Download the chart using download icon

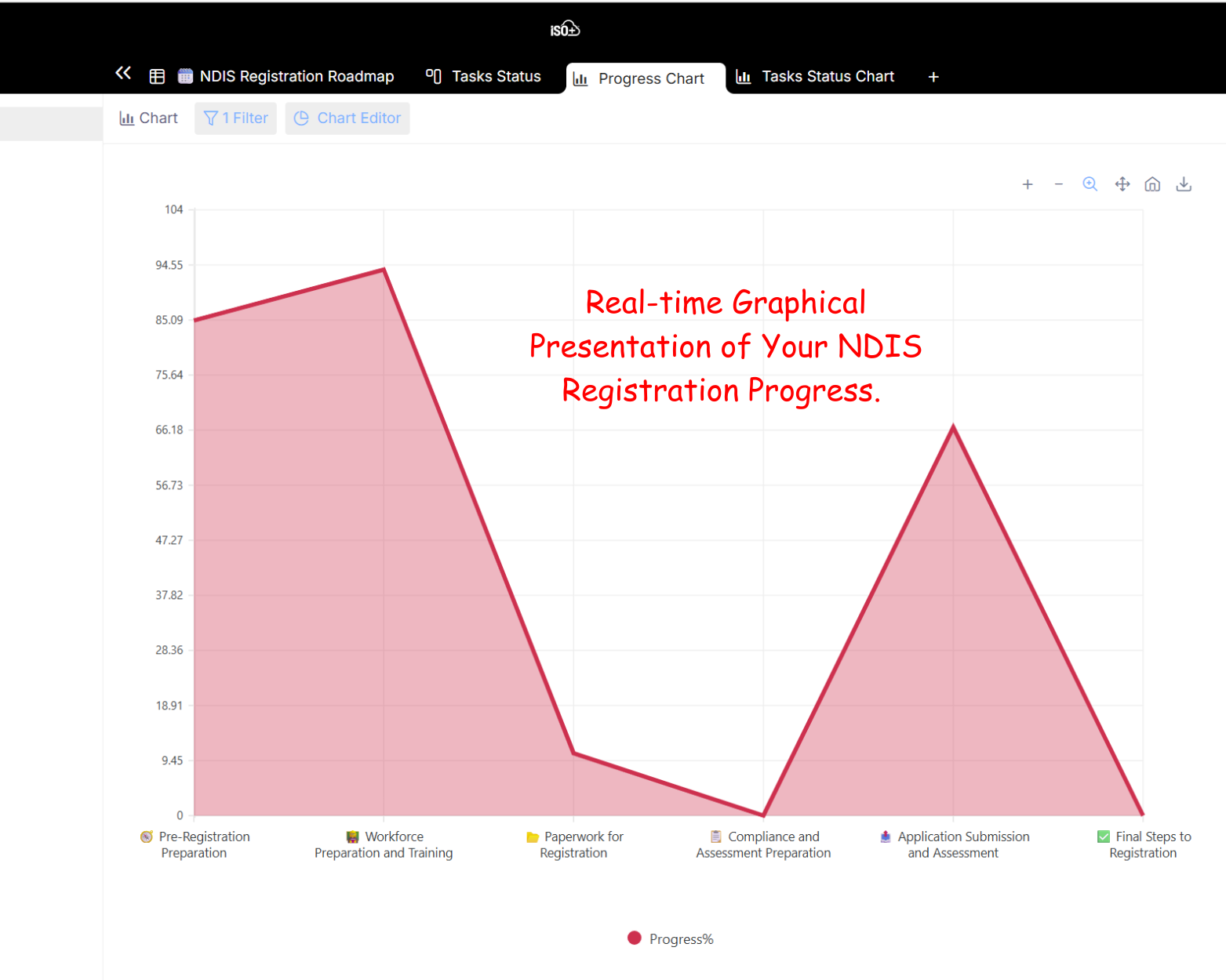1184,184
